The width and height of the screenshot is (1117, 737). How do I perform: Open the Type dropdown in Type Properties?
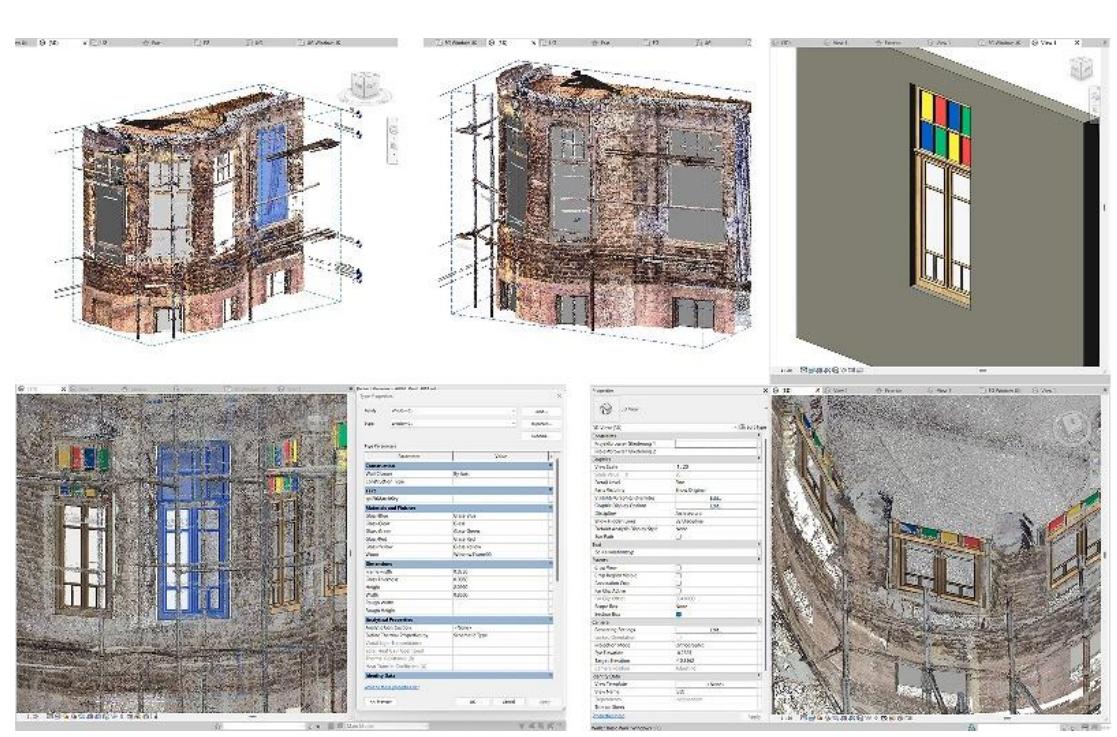(513, 424)
